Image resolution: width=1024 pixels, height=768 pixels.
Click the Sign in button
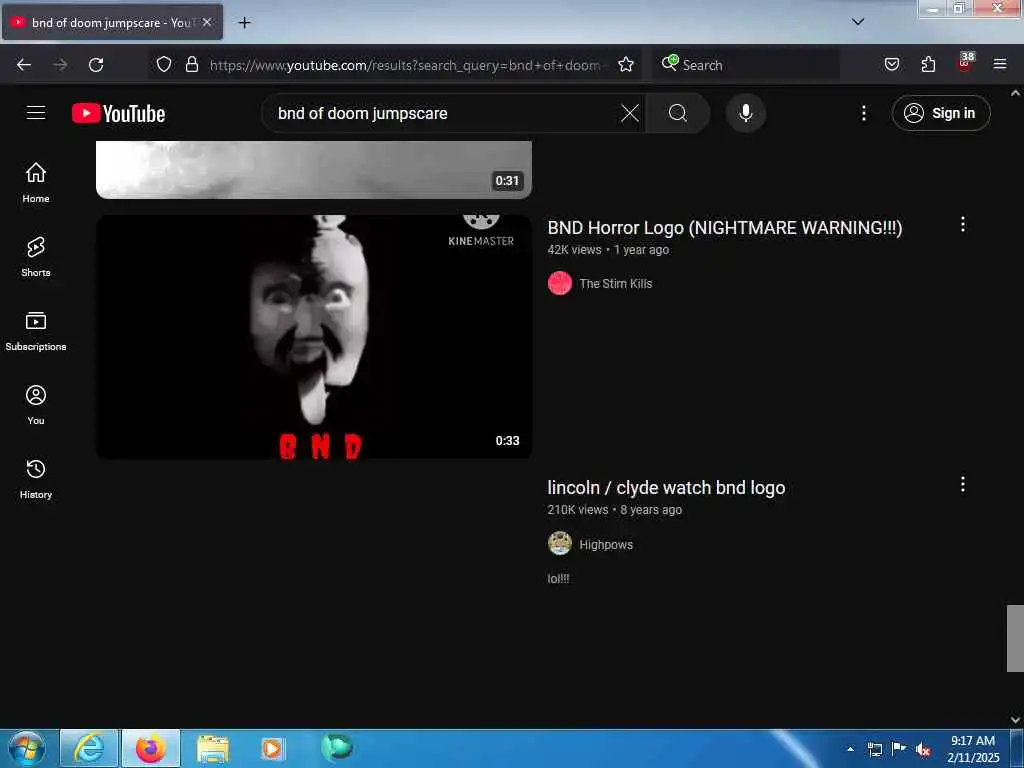940,113
